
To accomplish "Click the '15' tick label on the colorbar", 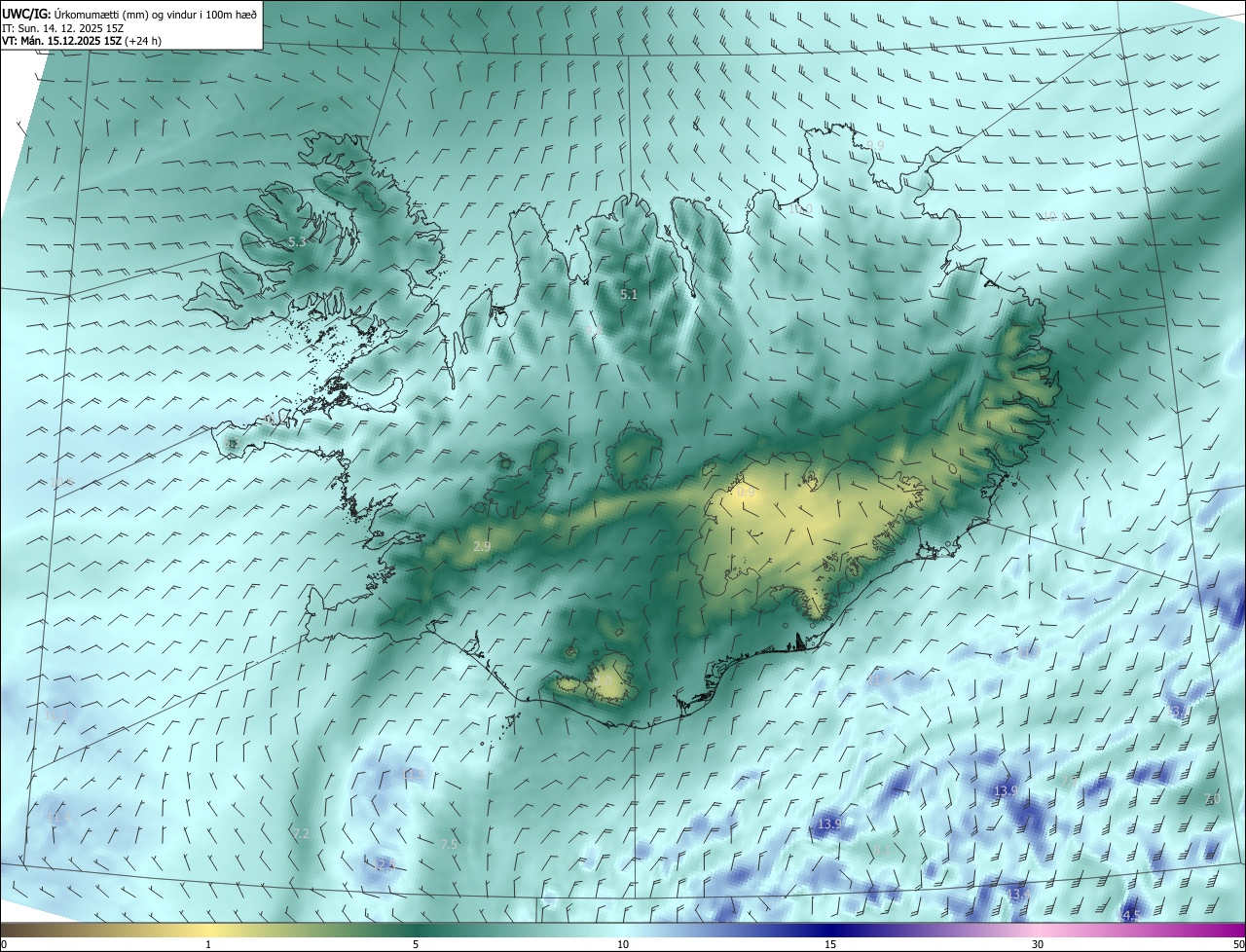I will (830, 944).
